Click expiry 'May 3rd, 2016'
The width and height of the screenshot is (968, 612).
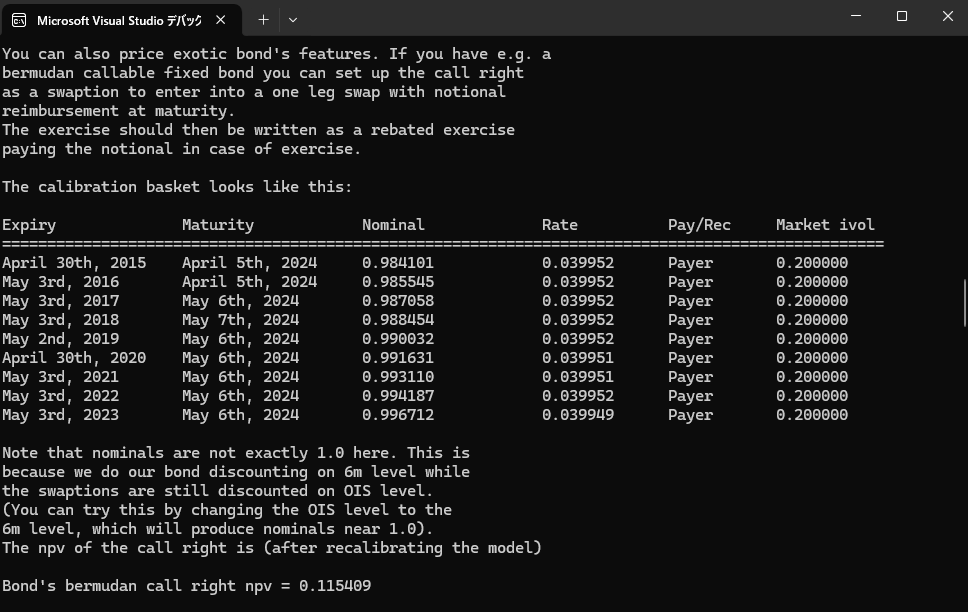pyautogui.click(x=60, y=282)
